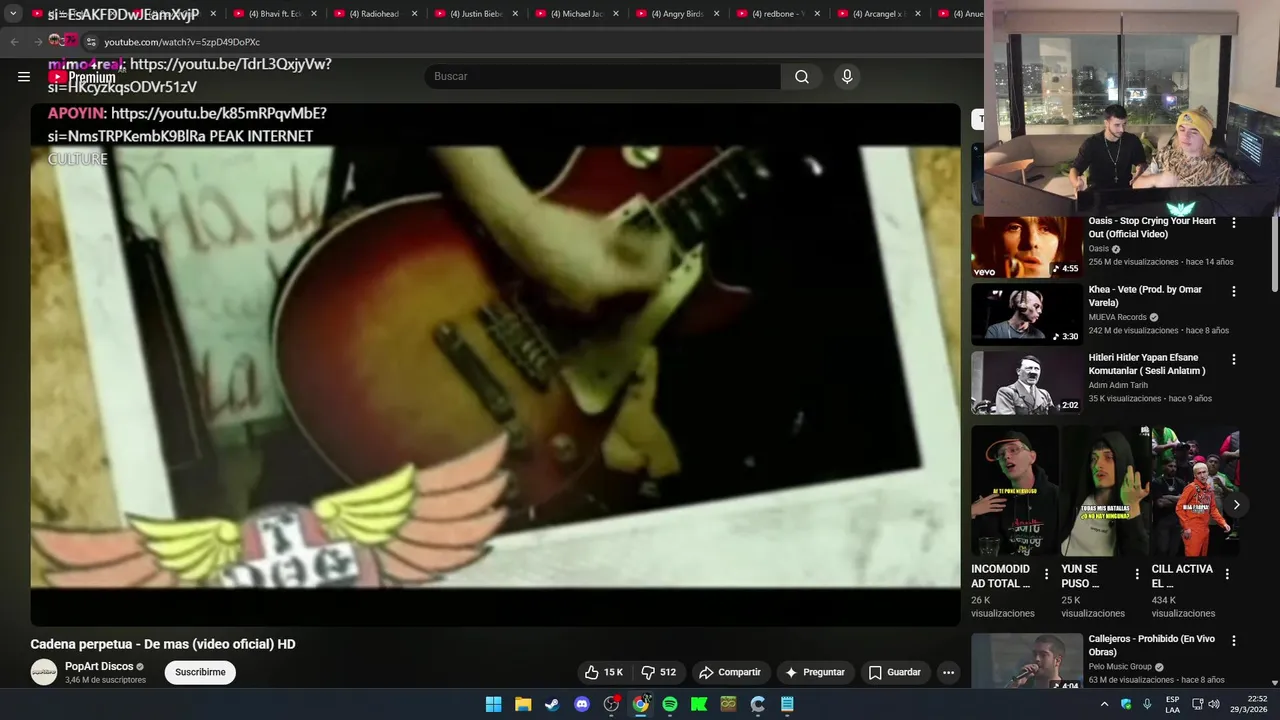Viewport: 1280px width, 720px height.
Task: Open volume control in system tray
Action: (1214, 704)
